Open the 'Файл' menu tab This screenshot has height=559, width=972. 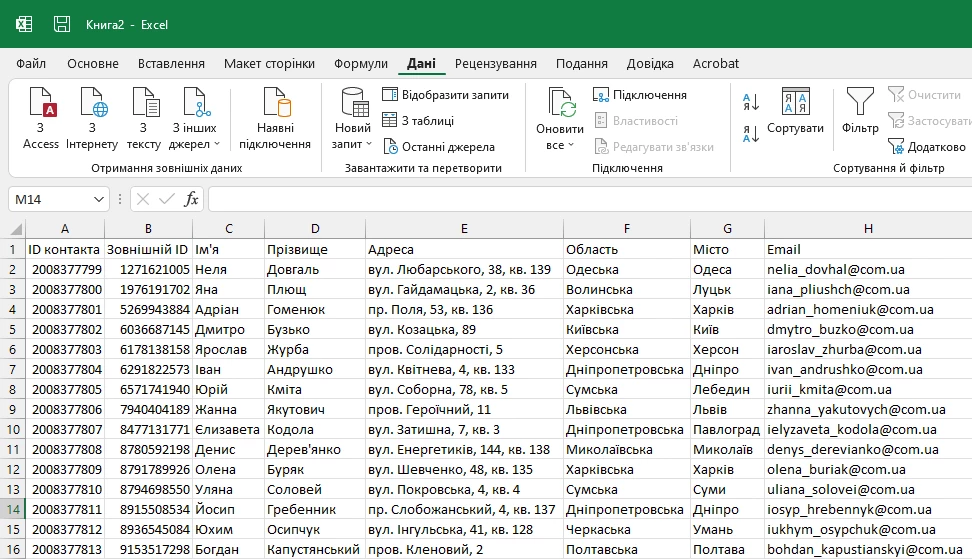pyautogui.click(x=31, y=63)
